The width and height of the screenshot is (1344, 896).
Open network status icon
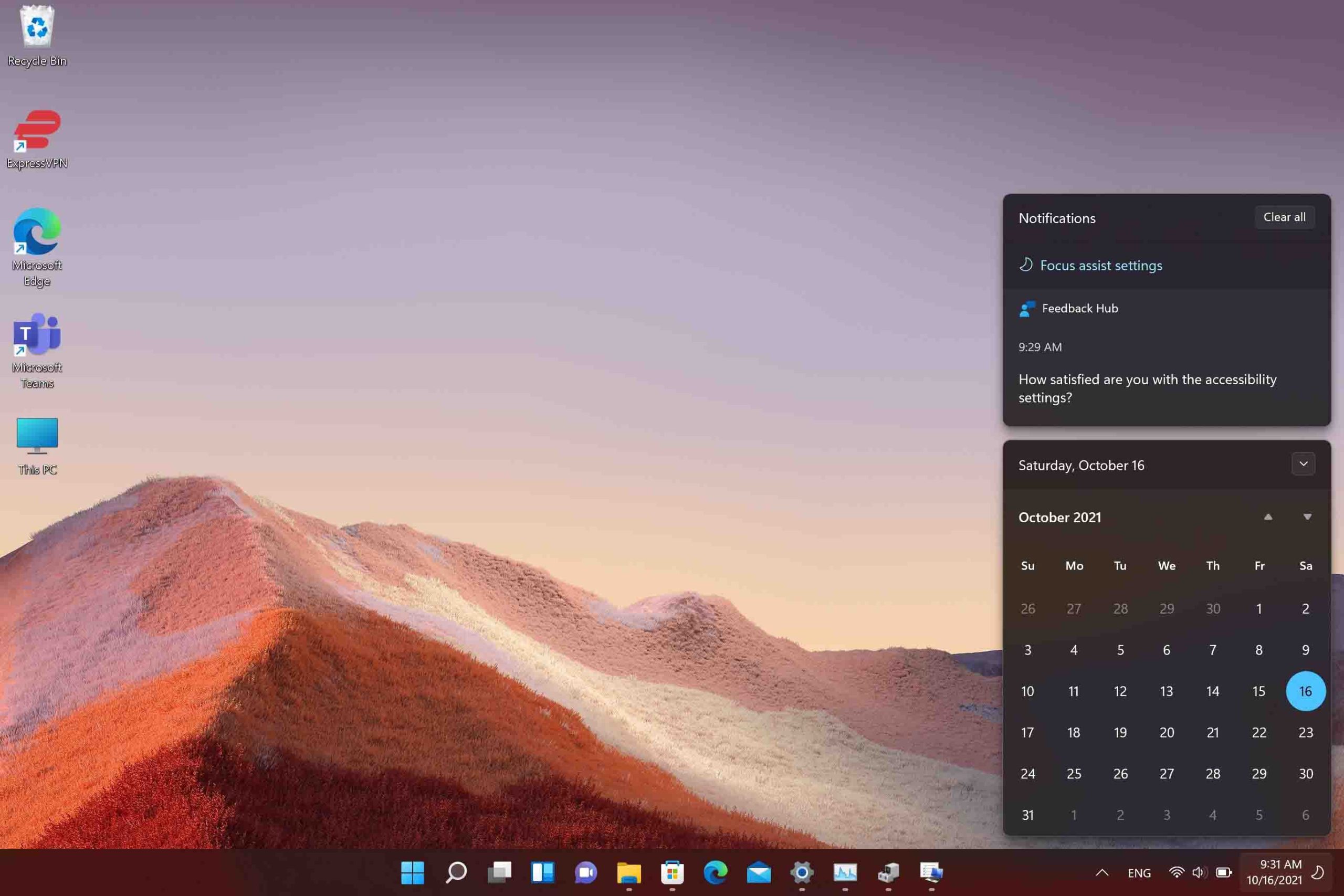point(1177,871)
